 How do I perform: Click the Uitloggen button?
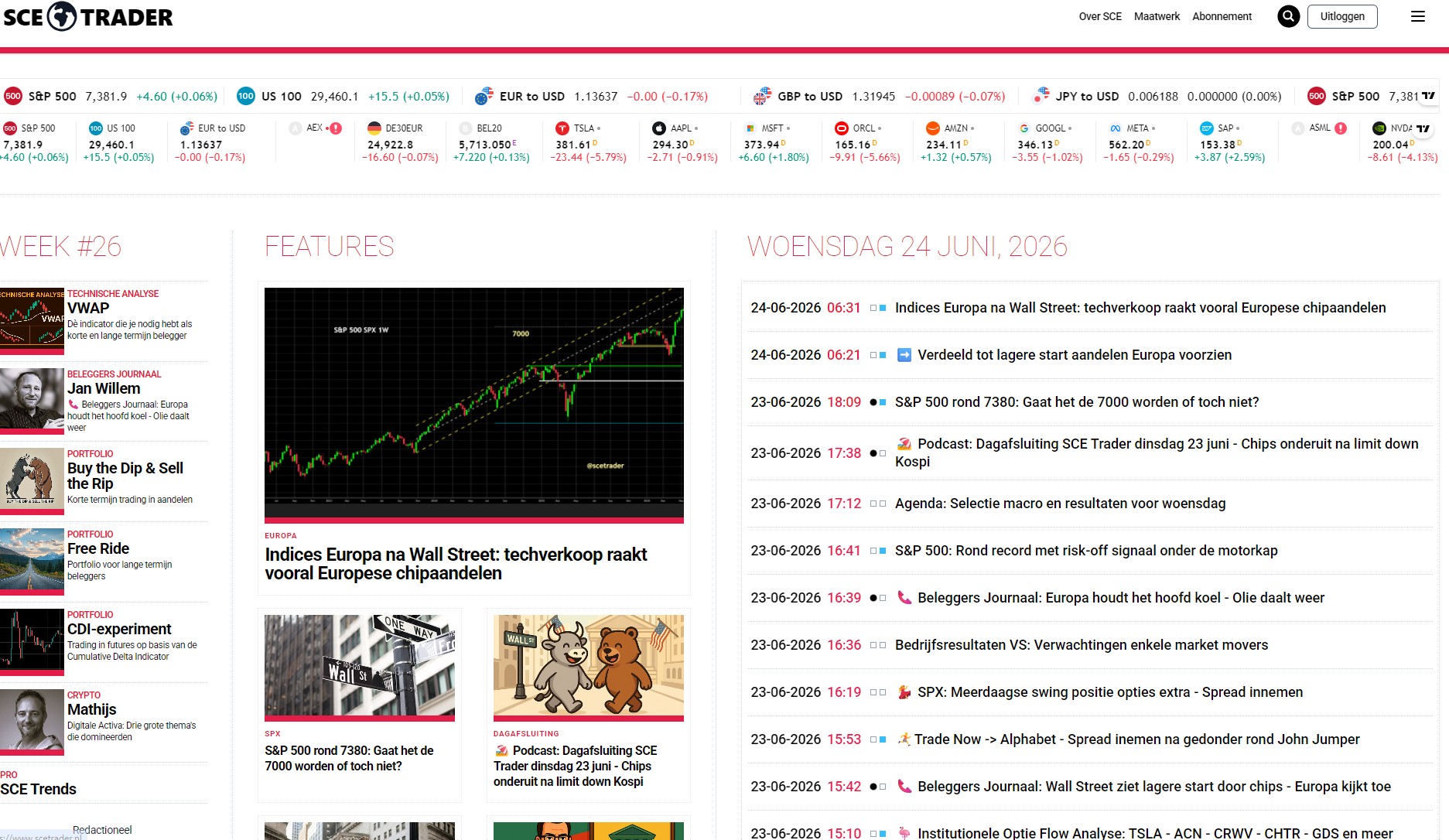(x=1342, y=16)
